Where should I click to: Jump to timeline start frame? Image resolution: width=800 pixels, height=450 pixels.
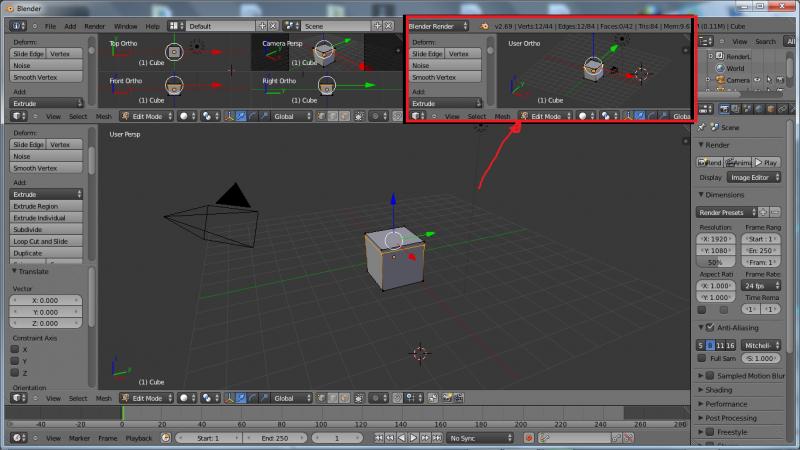pos(379,438)
